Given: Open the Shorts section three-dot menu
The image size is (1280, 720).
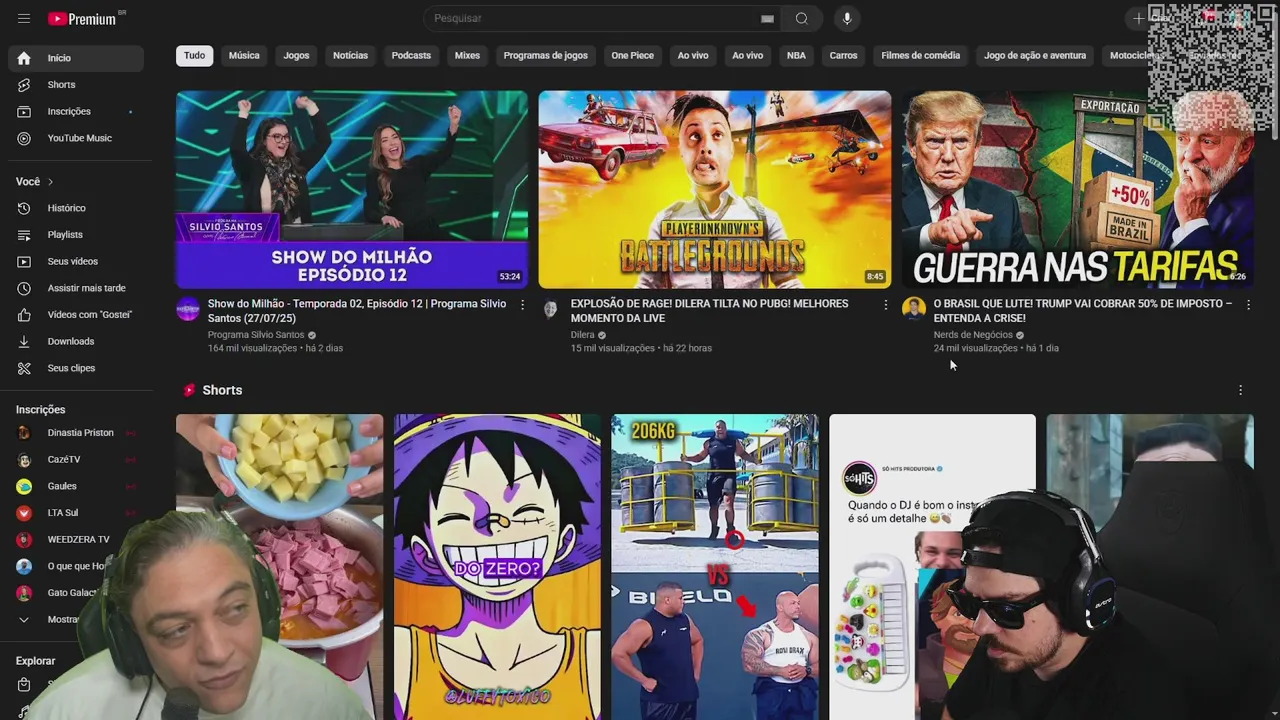Looking at the screenshot, I should click(x=1240, y=390).
